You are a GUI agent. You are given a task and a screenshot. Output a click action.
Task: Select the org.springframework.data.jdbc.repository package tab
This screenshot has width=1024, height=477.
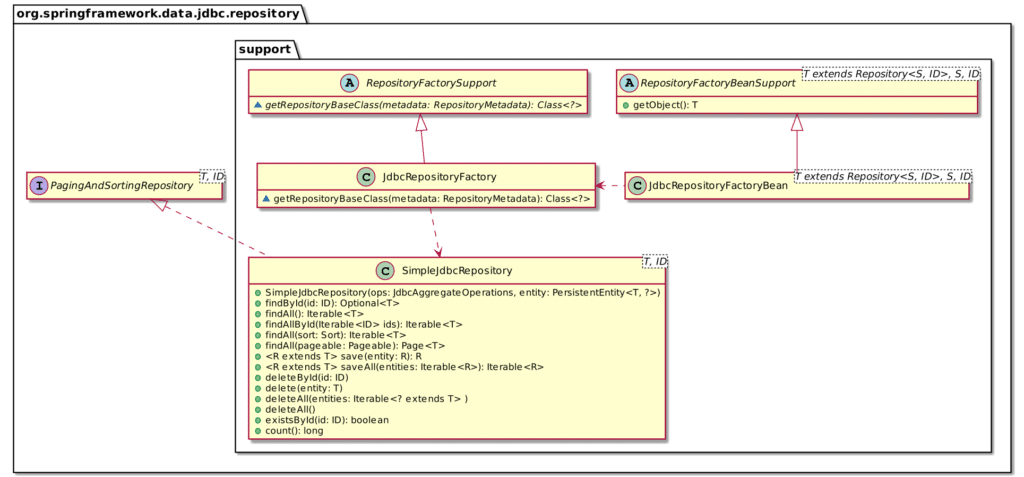point(159,12)
